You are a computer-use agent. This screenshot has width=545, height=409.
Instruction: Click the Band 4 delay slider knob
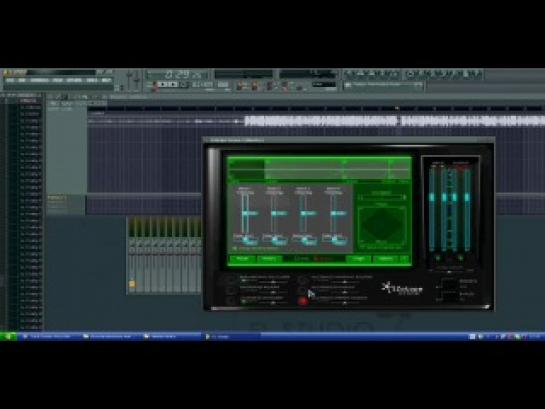335,239
